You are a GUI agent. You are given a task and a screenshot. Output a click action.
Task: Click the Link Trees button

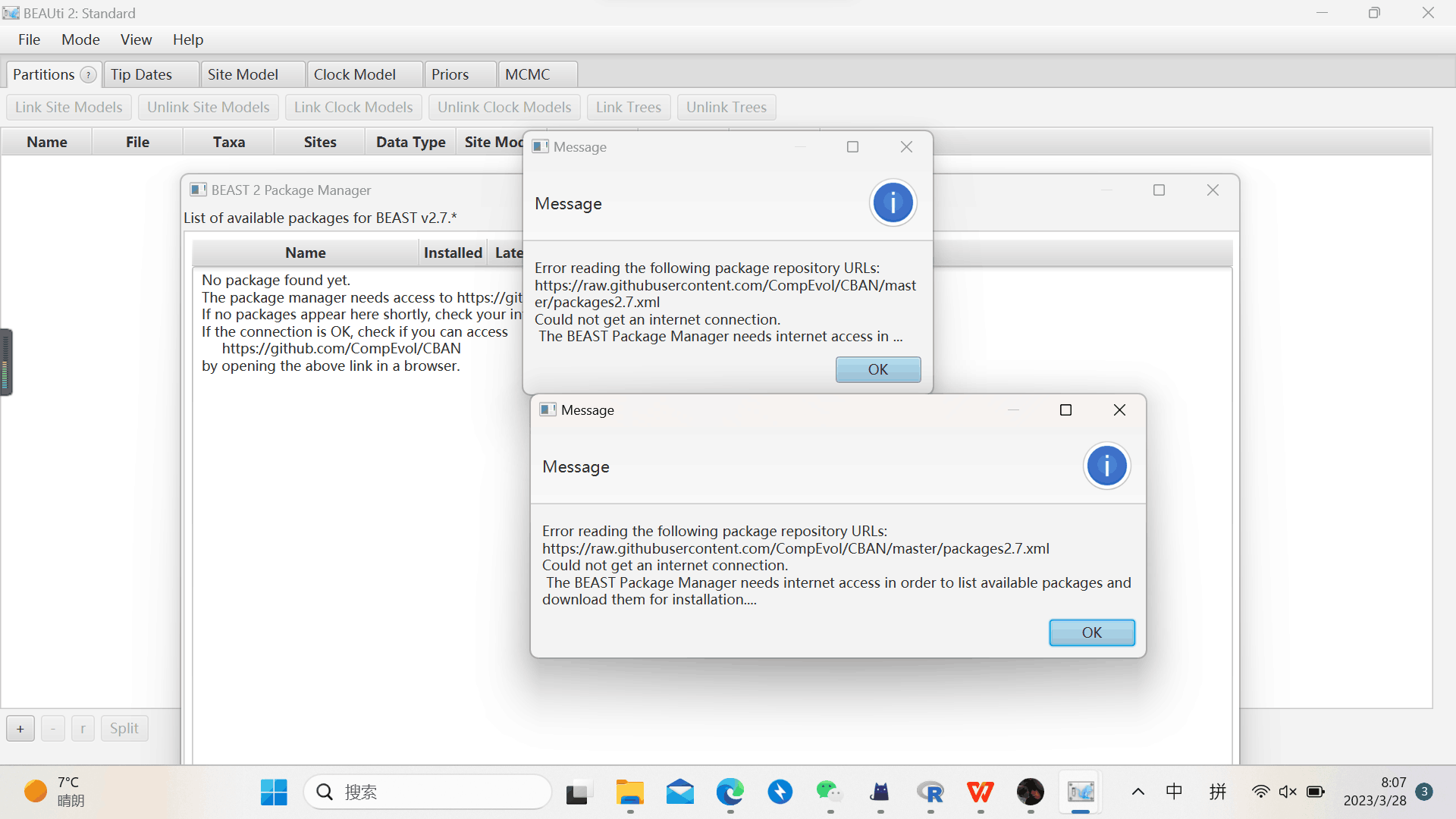coord(628,107)
